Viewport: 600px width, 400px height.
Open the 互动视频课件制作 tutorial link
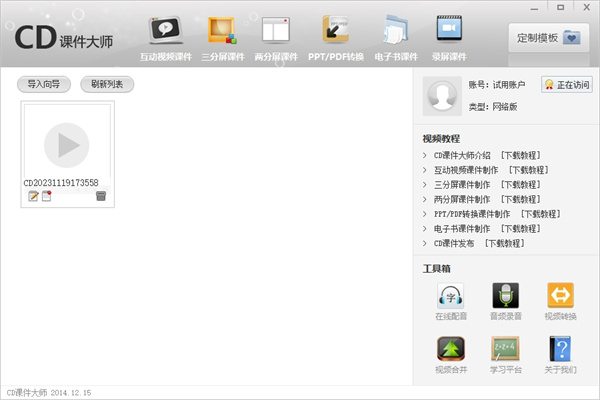(x=466, y=170)
